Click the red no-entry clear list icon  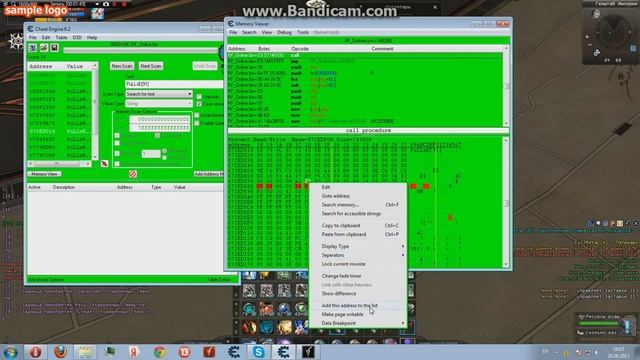tap(133, 174)
